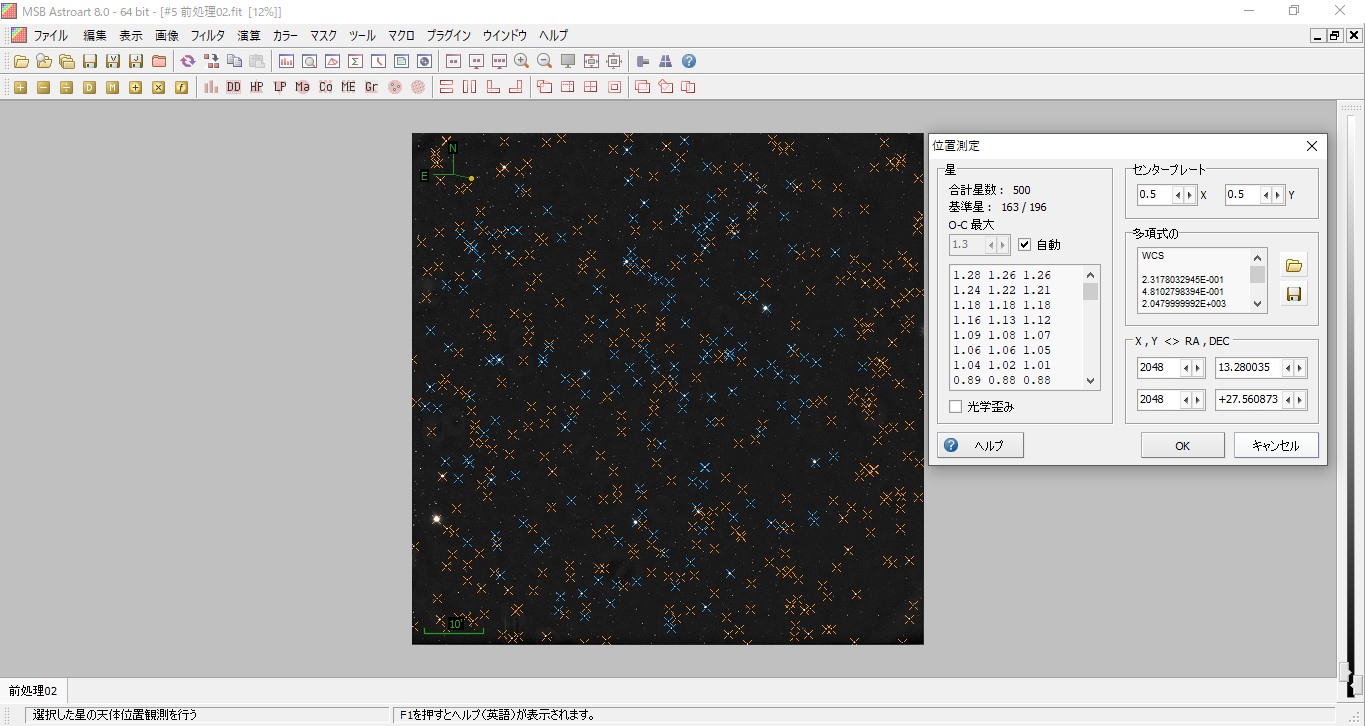Click the DEC field showing +27.560873
The width and height of the screenshot is (1365, 726).
[1248, 400]
